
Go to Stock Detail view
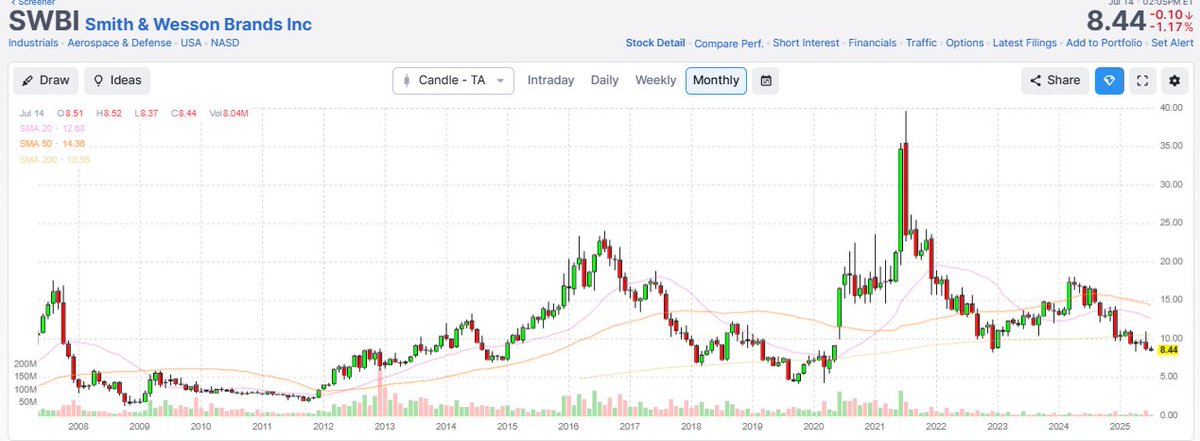[x=655, y=43]
